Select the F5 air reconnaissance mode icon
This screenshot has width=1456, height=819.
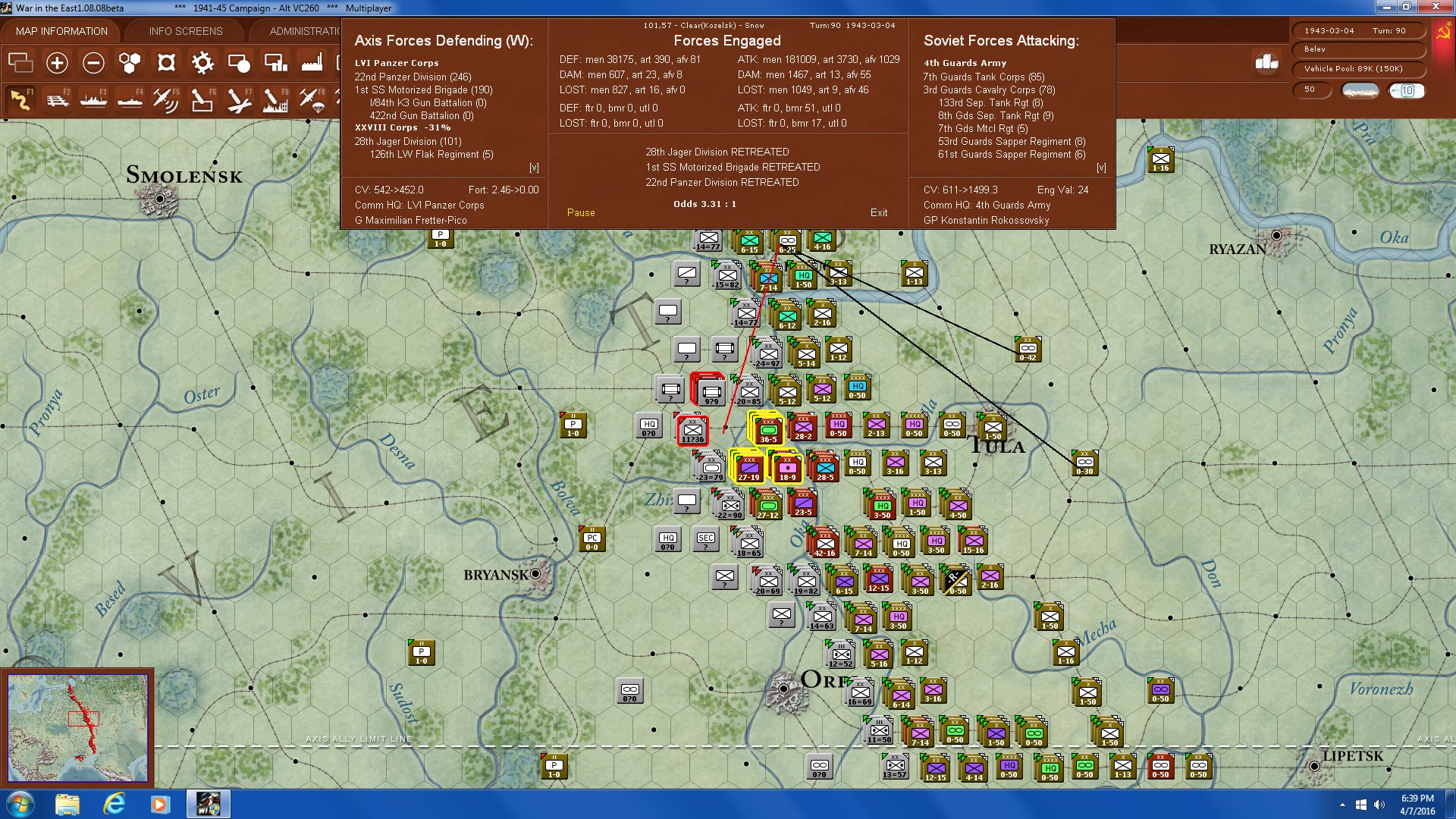click(x=166, y=99)
